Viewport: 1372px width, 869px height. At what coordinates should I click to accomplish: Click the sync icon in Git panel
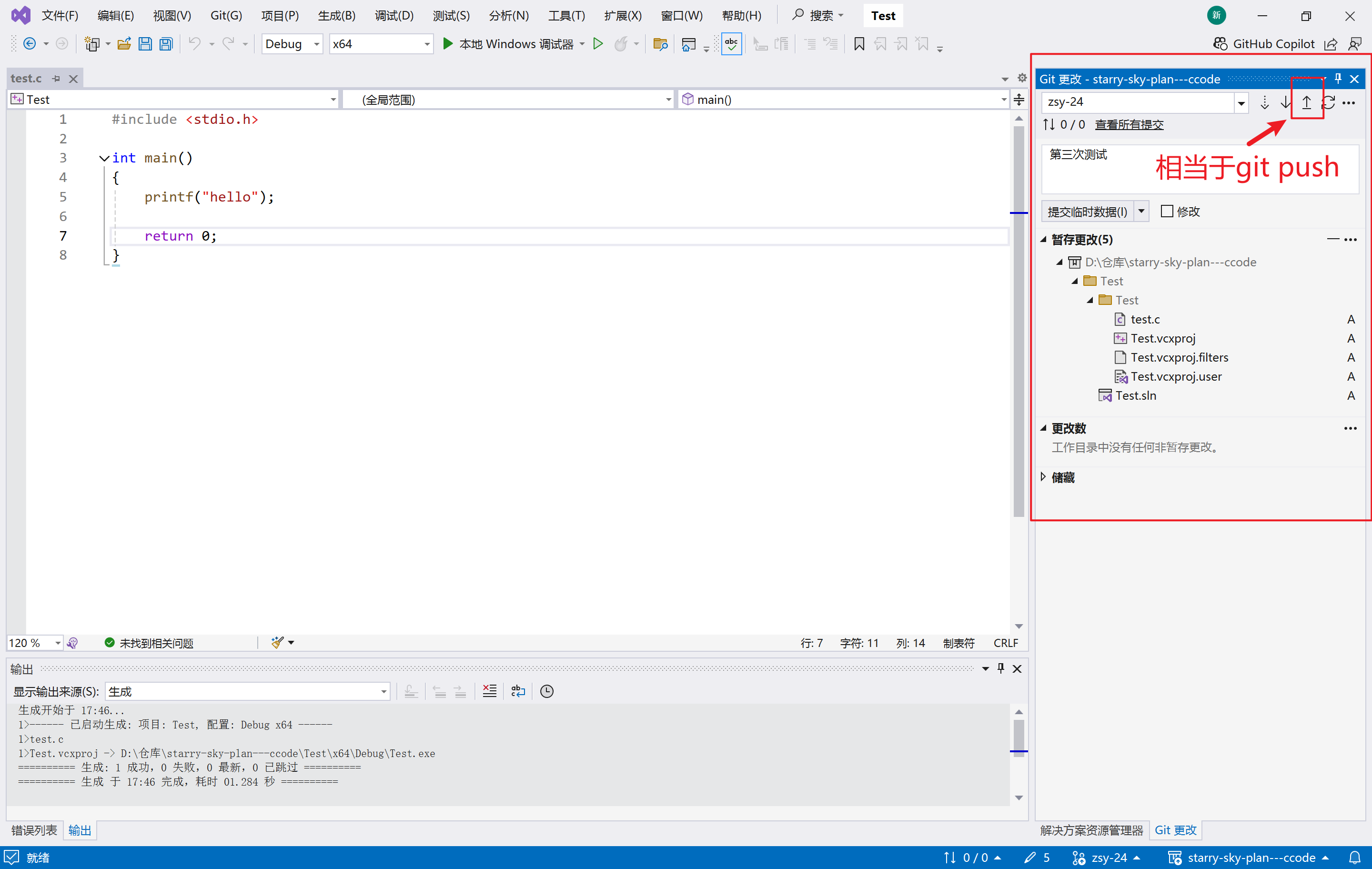coord(1328,102)
